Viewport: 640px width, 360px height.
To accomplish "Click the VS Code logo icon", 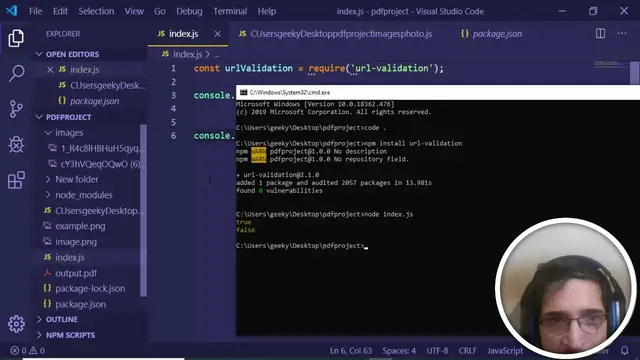I will 11,11.
